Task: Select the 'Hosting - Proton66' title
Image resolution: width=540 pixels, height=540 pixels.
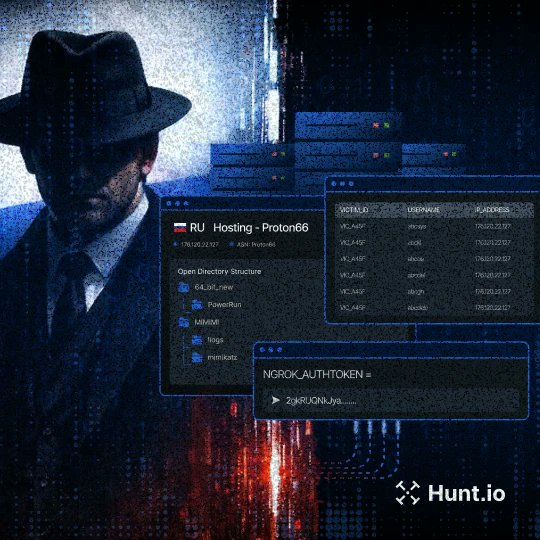Action: click(261, 228)
